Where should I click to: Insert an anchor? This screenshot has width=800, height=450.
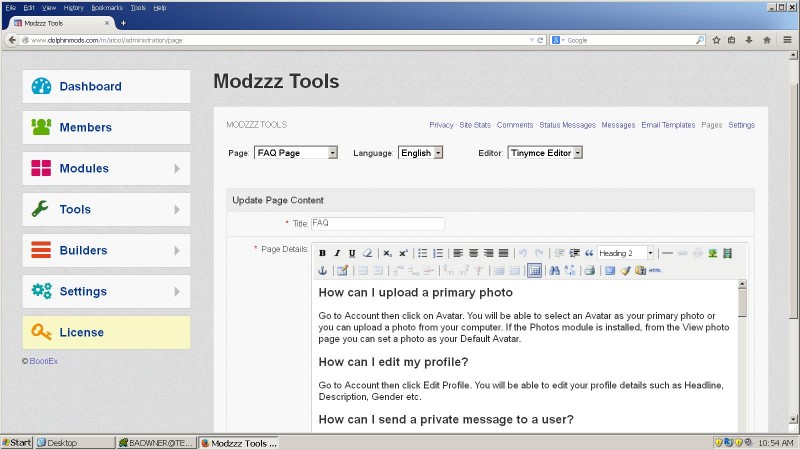(x=322, y=270)
